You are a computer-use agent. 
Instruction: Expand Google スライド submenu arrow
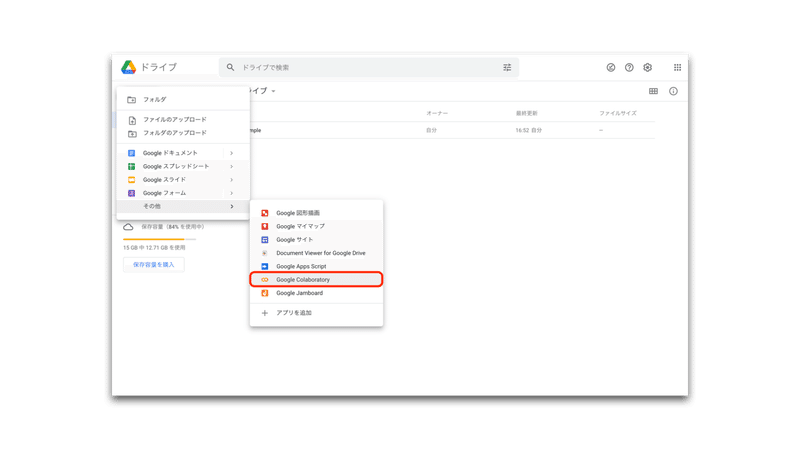[x=232, y=180]
